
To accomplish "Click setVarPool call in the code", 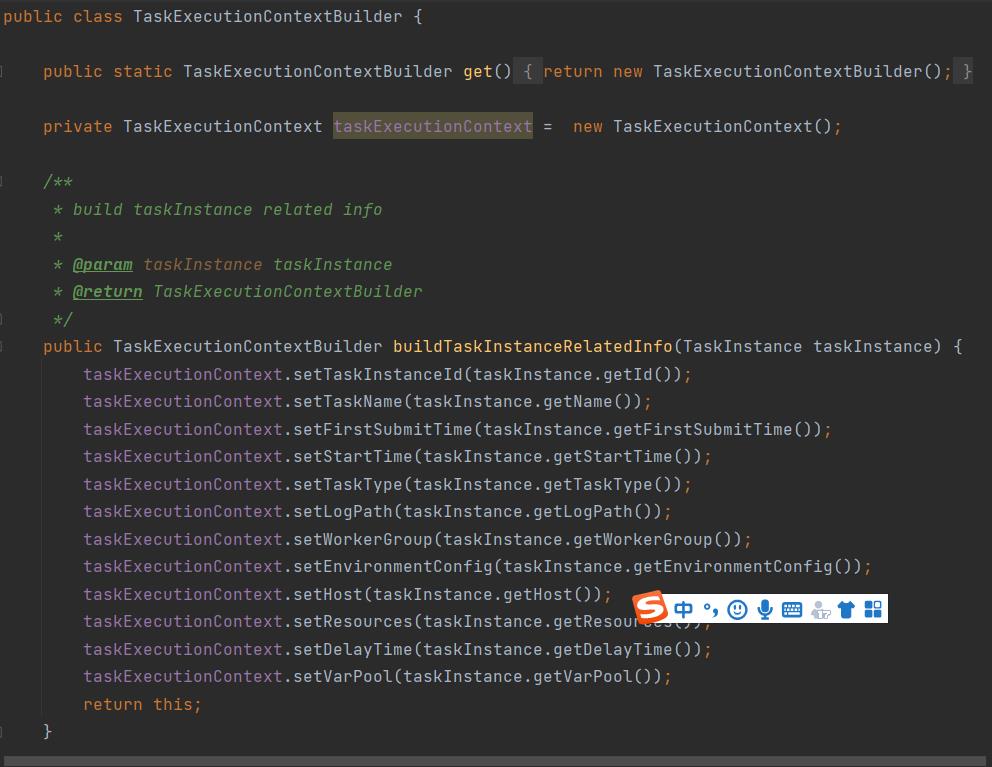I will click(343, 677).
